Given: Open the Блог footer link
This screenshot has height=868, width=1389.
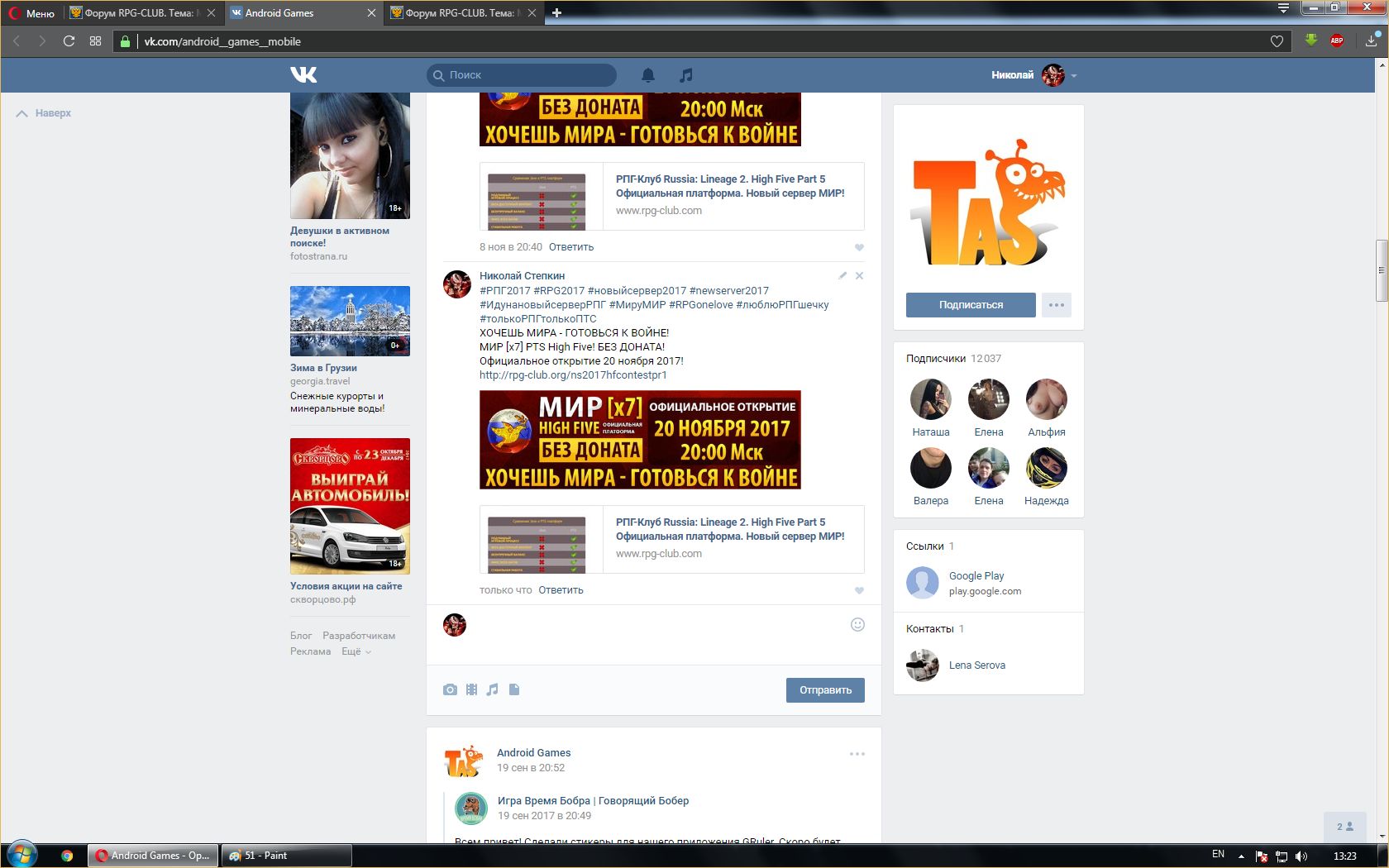Looking at the screenshot, I should coord(301,636).
